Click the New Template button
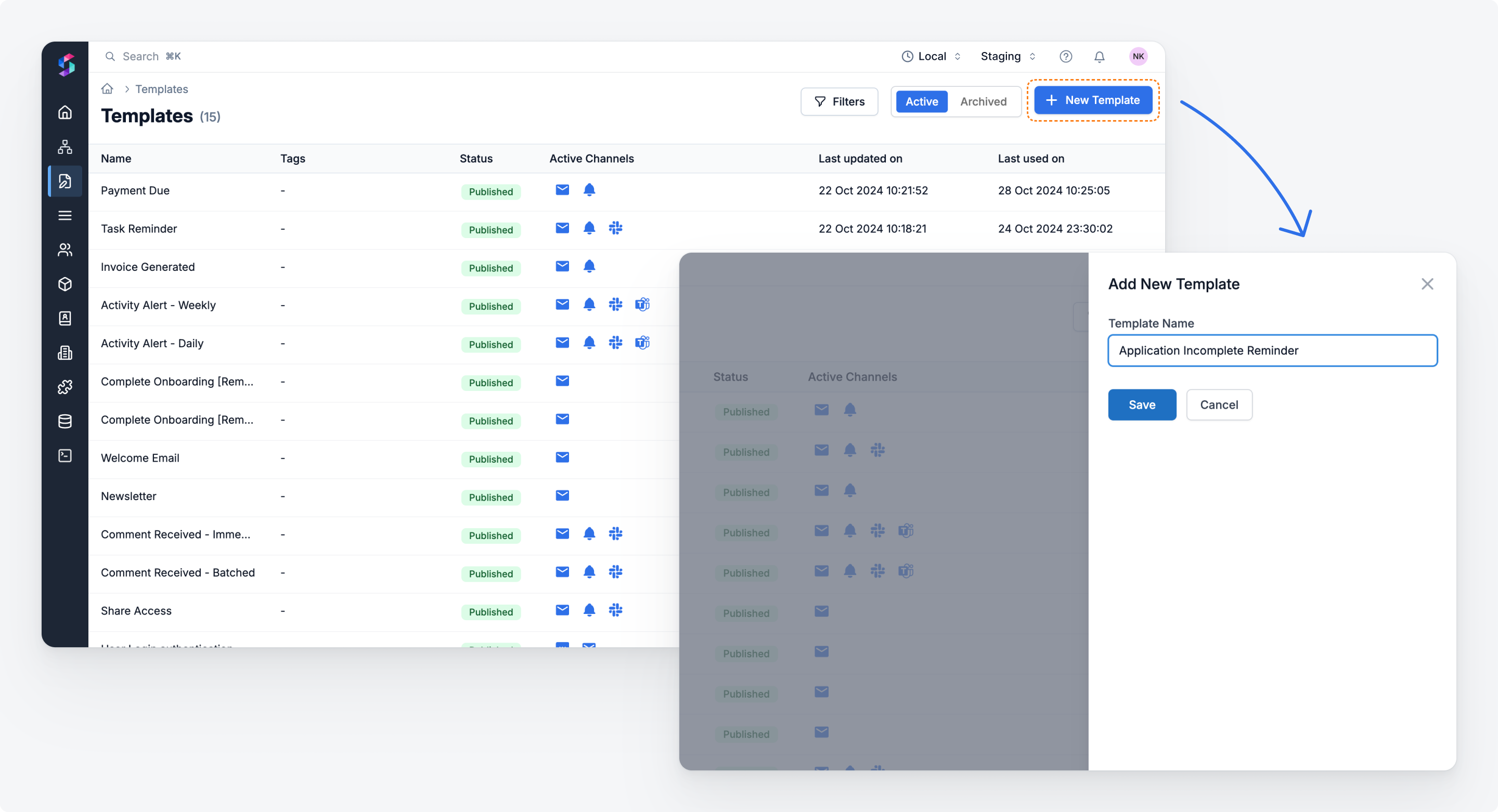Viewport: 1498px width, 812px height. pyautogui.click(x=1093, y=100)
